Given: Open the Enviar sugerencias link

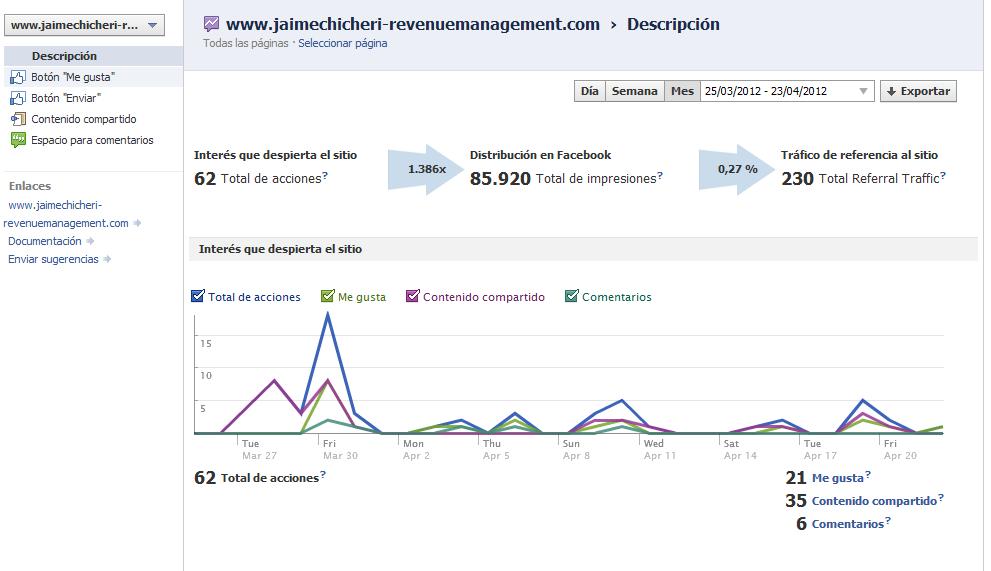Looking at the screenshot, I should coord(53,259).
